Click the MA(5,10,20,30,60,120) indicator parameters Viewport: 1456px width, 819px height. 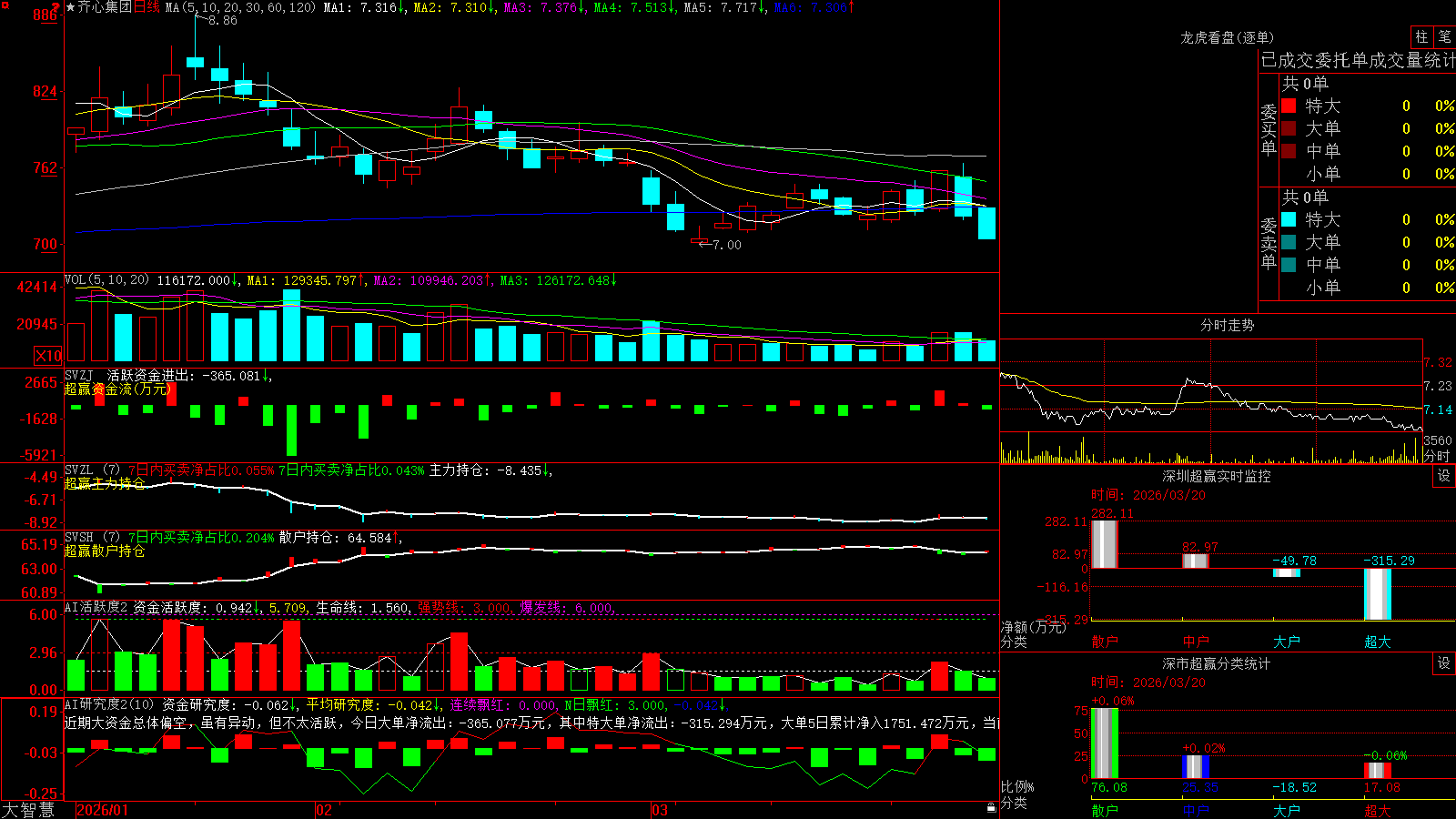click(240, 7)
